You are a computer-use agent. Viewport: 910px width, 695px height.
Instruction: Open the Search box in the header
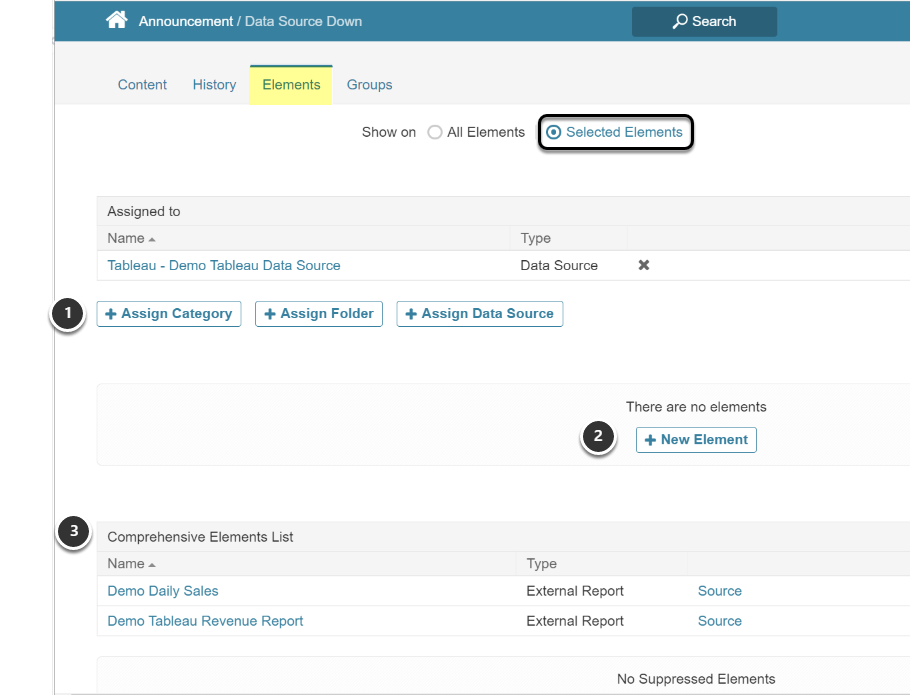[704, 21]
